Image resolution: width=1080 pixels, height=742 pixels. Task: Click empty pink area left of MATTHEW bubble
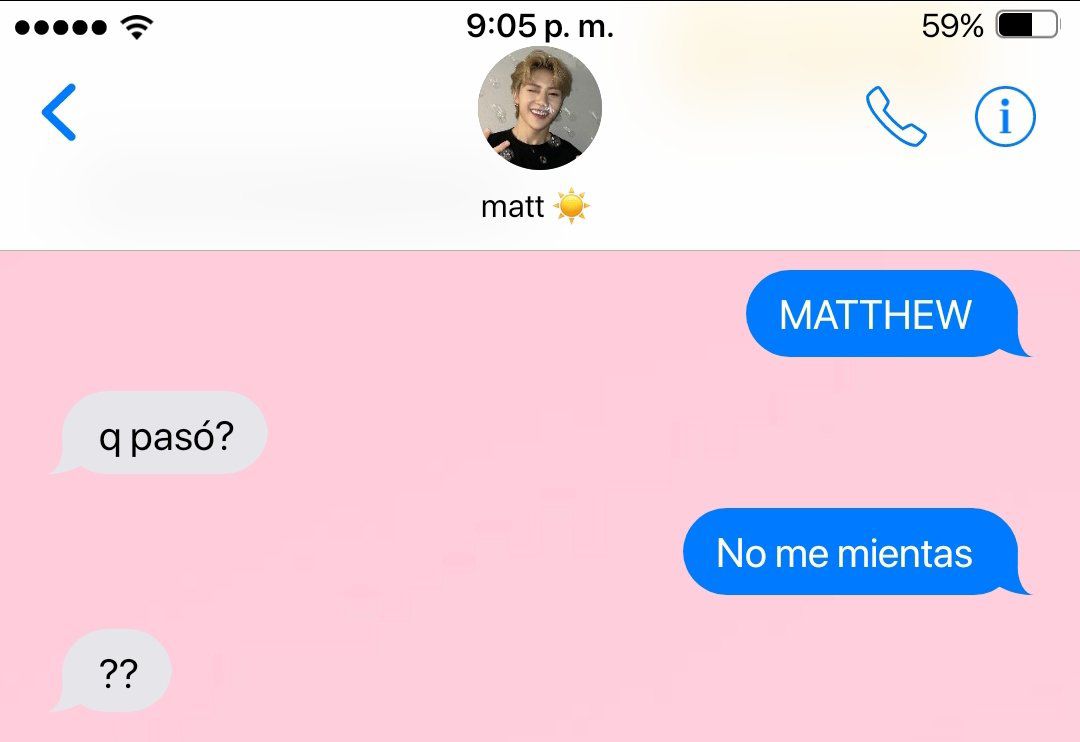(x=372, y=313)
